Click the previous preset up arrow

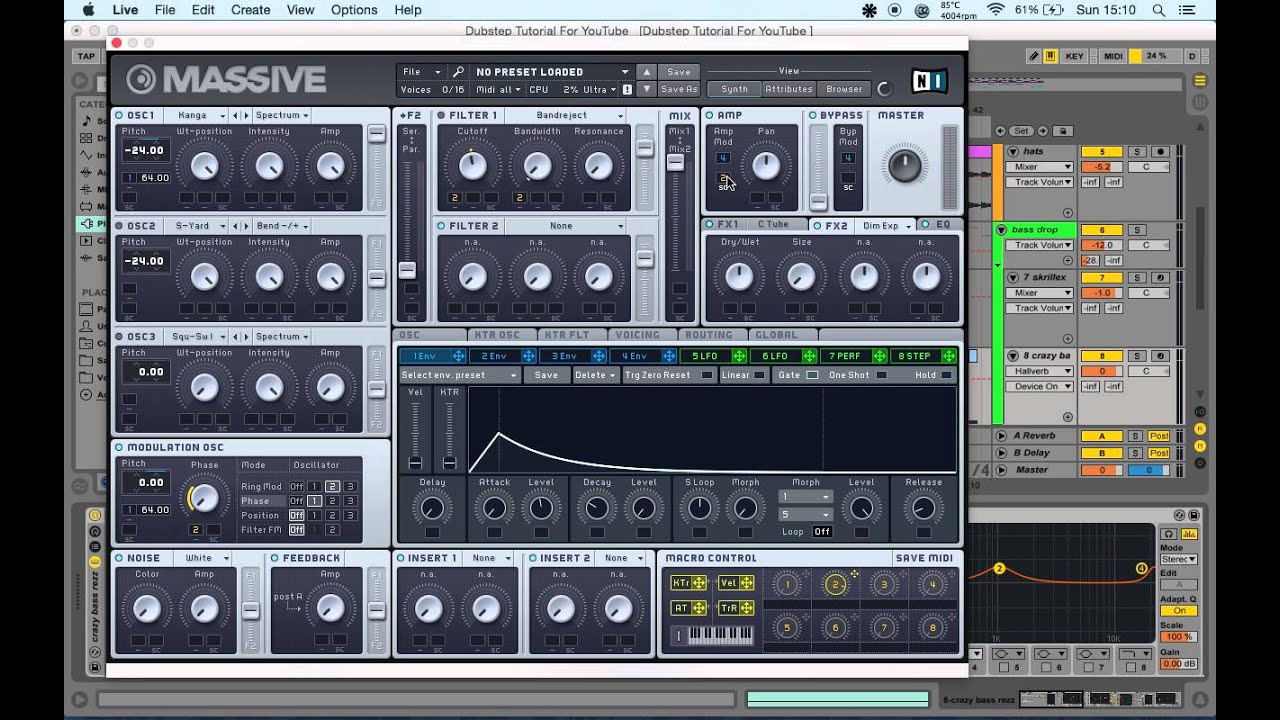click(x=647, y=72)
